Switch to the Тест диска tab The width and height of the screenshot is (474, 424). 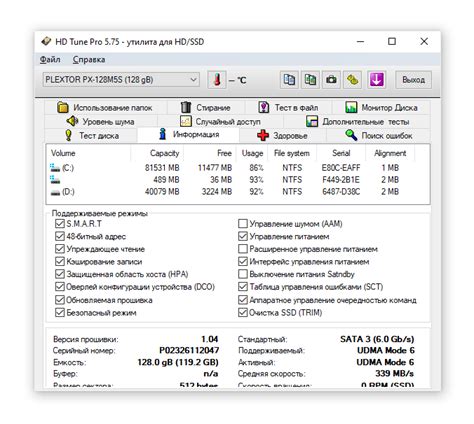pyautogui.click(x=91, y=135)
